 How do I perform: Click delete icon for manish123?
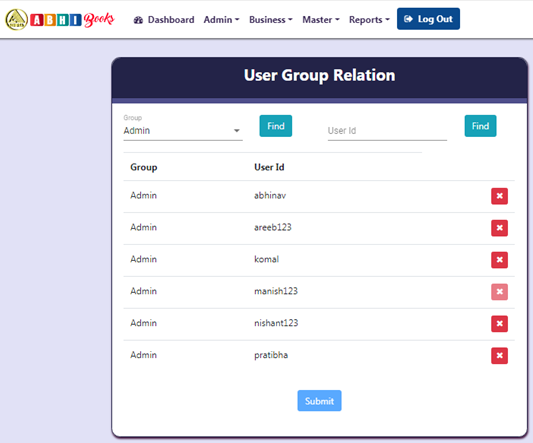[499, 292]
